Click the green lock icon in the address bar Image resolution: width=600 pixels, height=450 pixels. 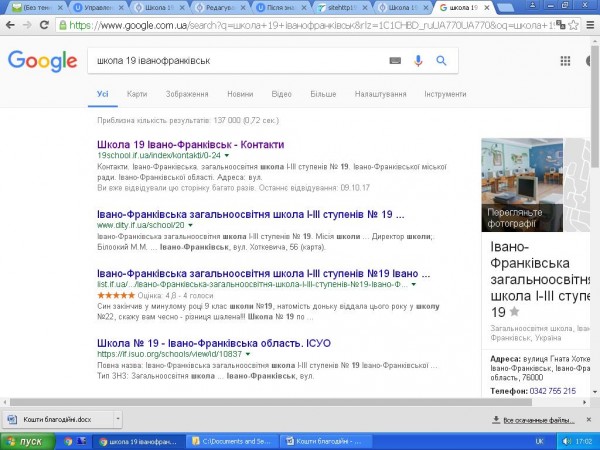pos(62,25)
